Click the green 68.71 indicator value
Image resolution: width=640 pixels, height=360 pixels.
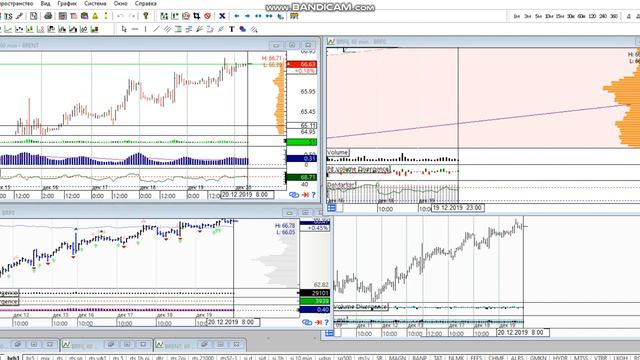tap(302, 177)
